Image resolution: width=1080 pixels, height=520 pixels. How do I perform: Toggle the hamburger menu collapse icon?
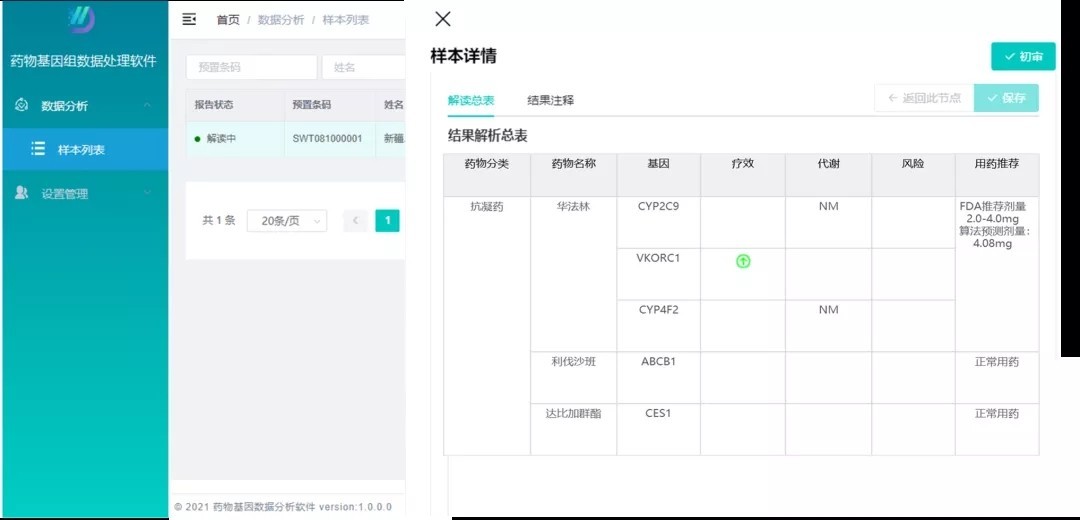(189, 19)
